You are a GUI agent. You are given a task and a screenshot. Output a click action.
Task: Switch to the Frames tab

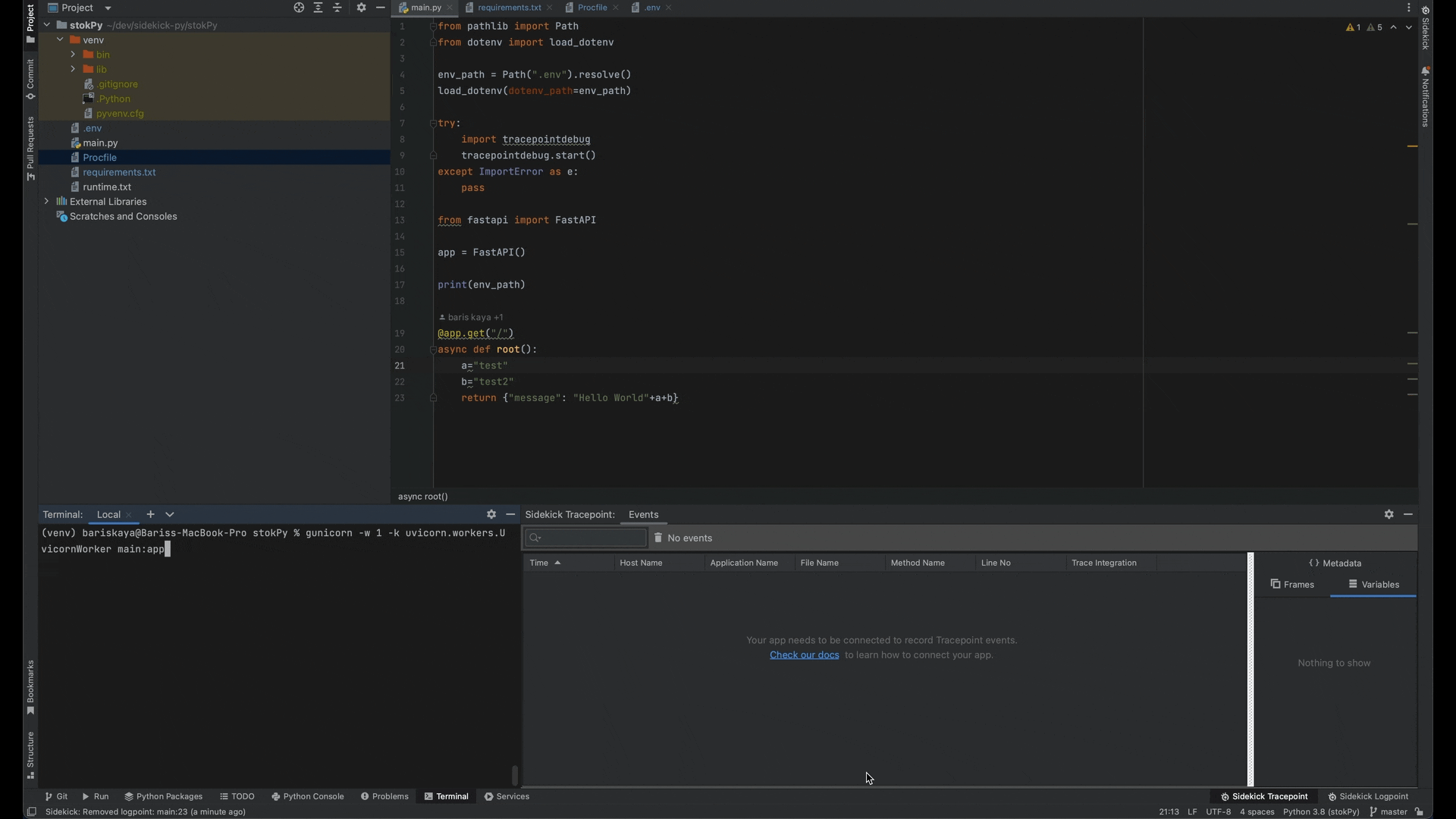pos(1292,585)
